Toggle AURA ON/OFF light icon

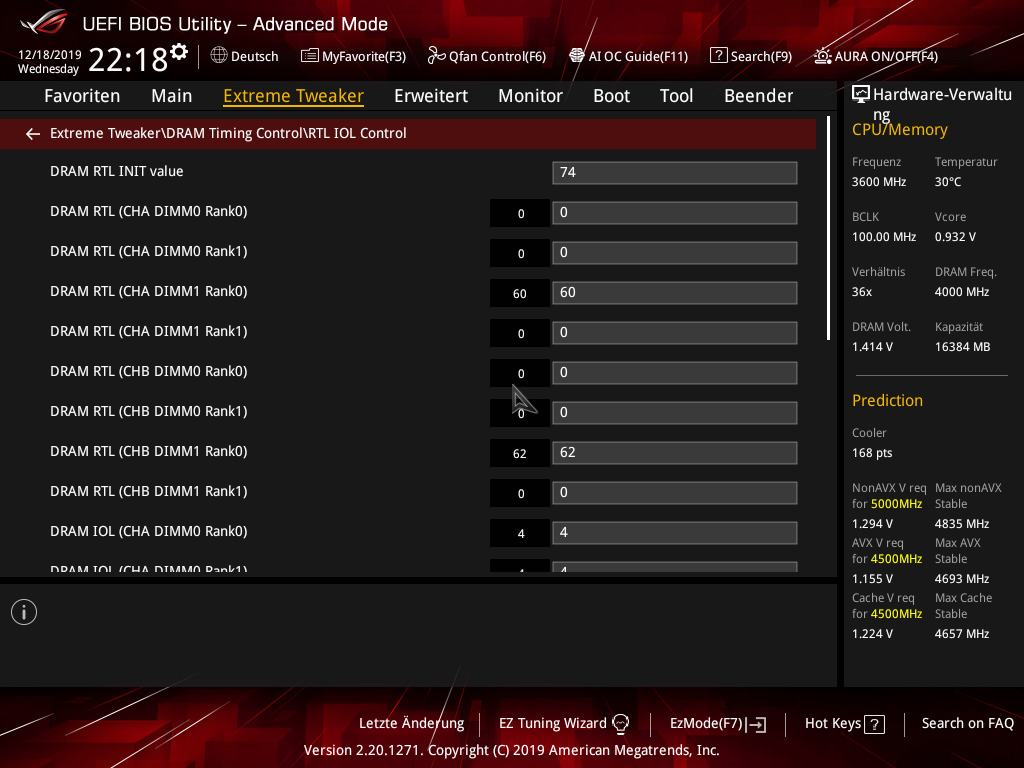823,56
